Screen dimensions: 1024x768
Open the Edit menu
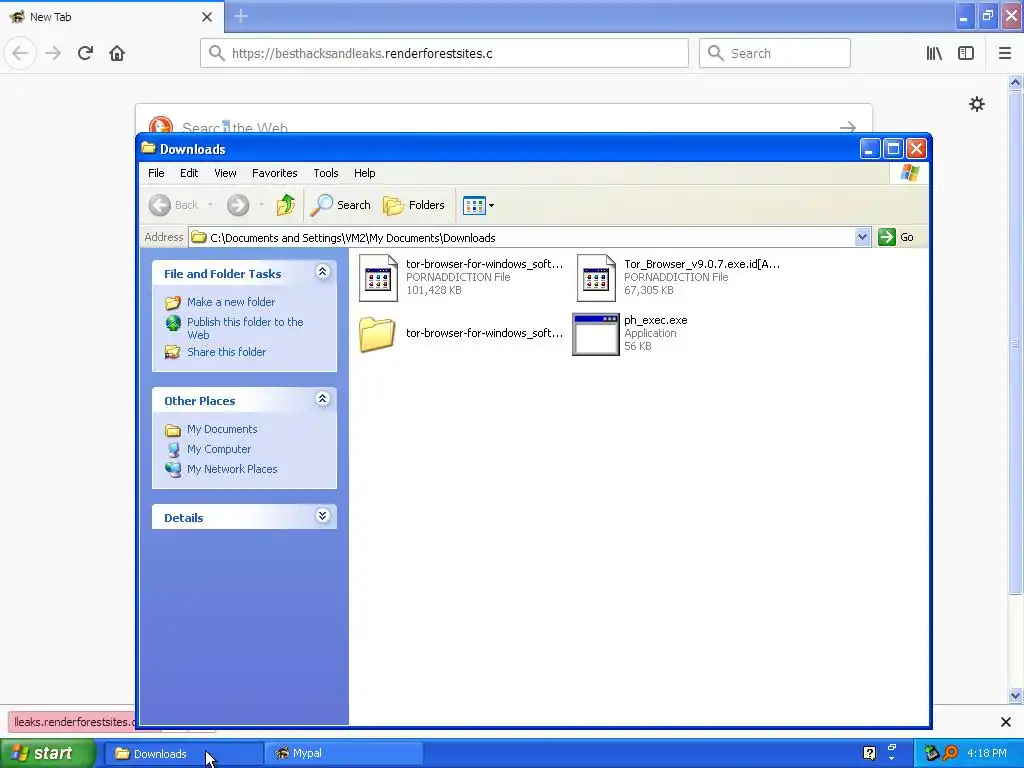coord(189,173)
